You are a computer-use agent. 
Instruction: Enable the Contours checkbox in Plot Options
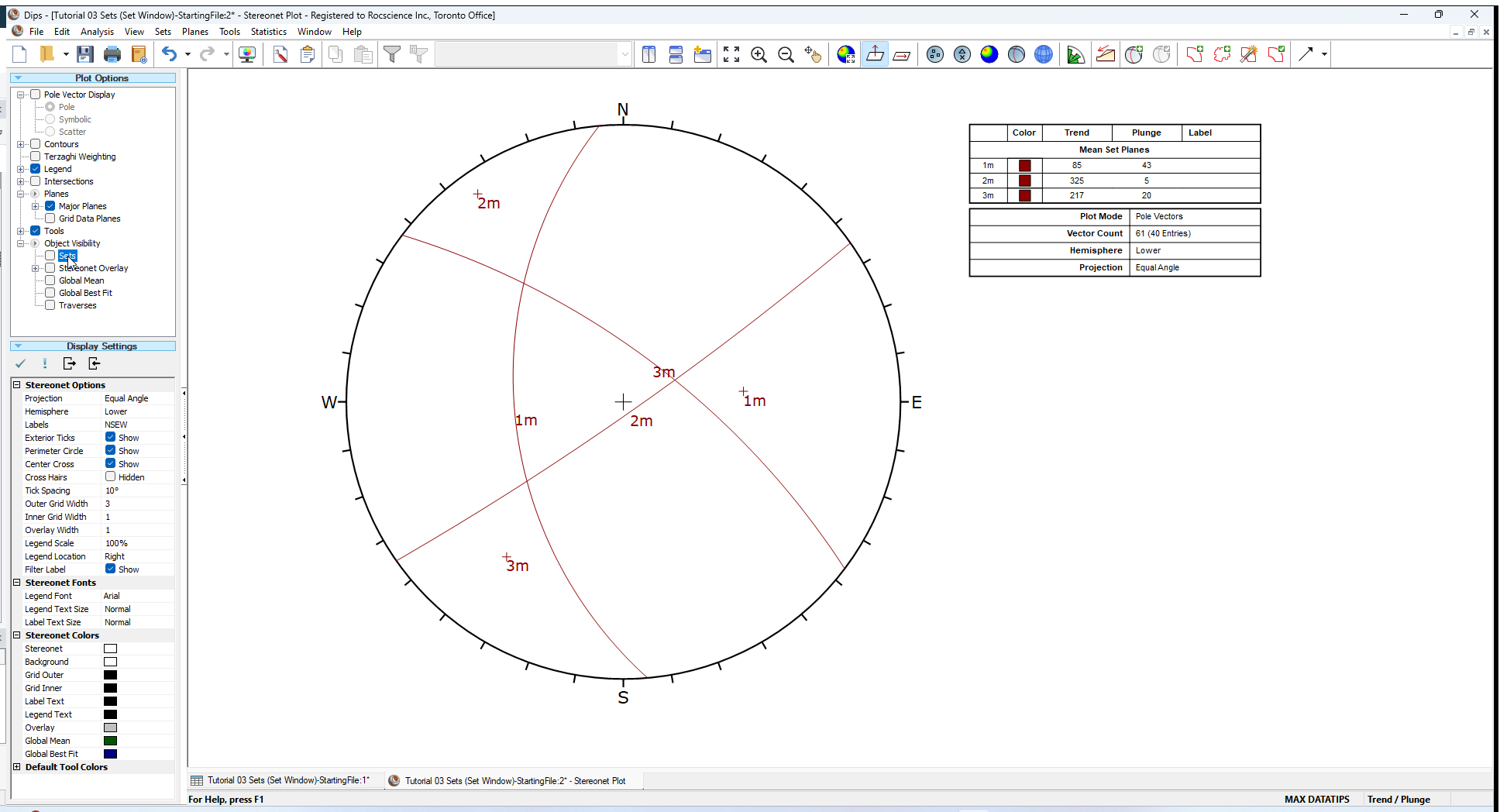click(35, 143)
